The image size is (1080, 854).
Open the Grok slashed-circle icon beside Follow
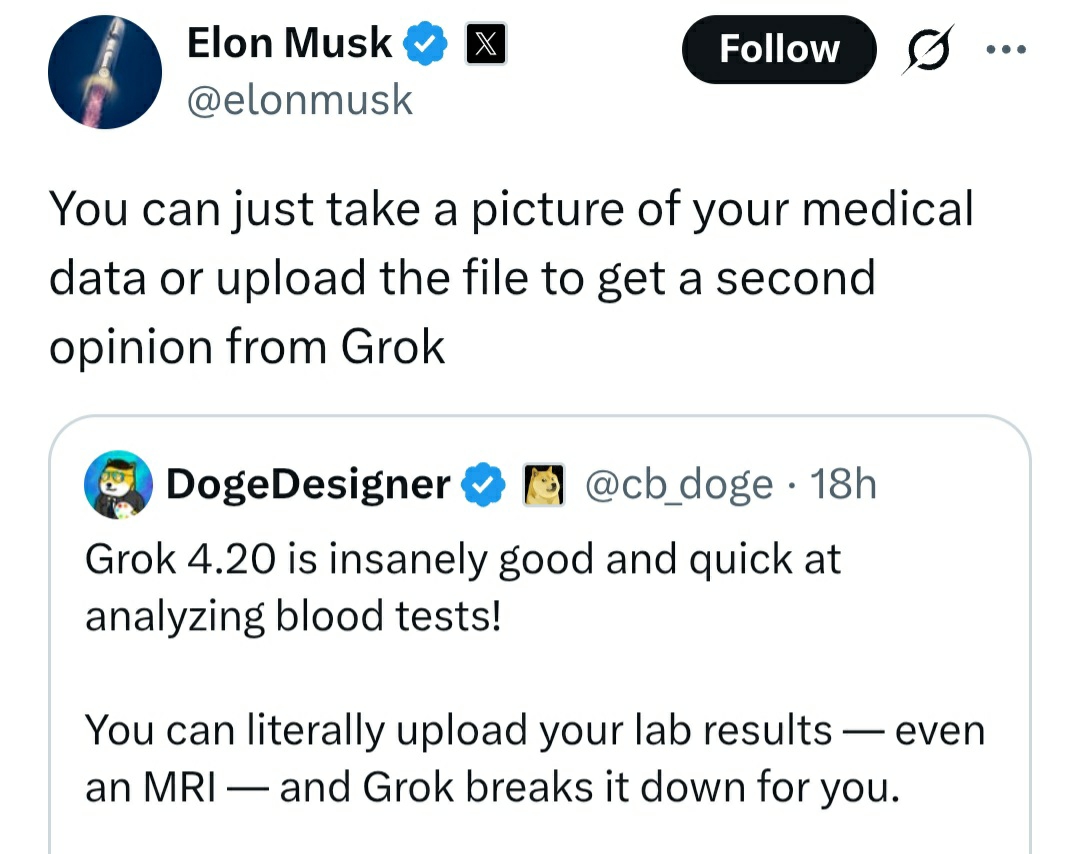925,49
